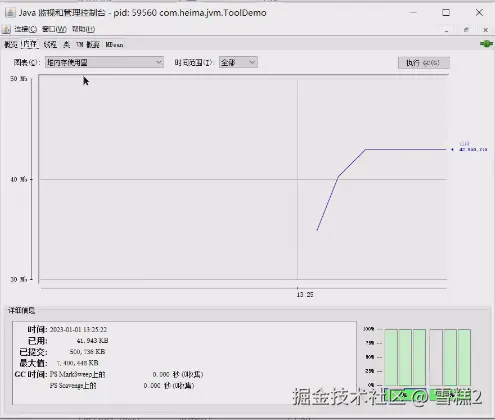Select the fifth memory pool bar
This screenshot has height=420, width=495.
coord(450,357)
